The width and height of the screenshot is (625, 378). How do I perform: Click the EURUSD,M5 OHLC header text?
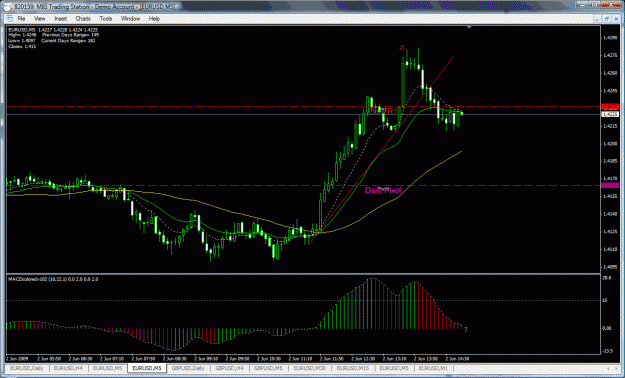53,30
